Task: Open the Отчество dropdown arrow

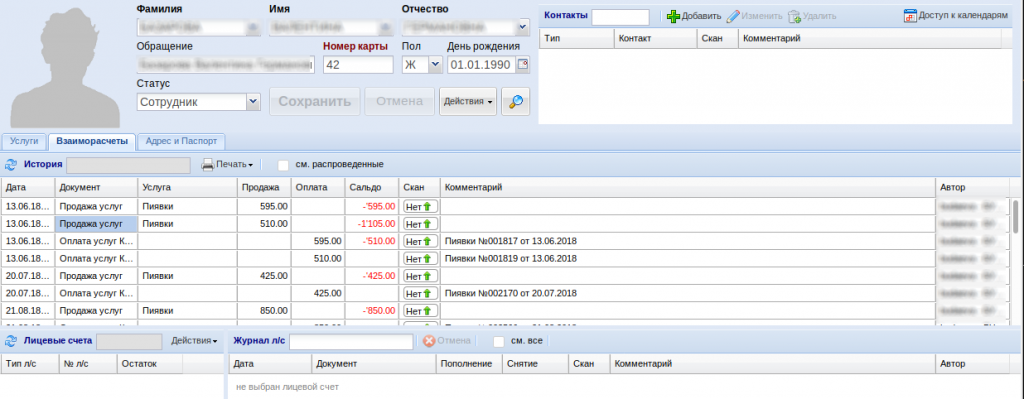Action: 522,27
